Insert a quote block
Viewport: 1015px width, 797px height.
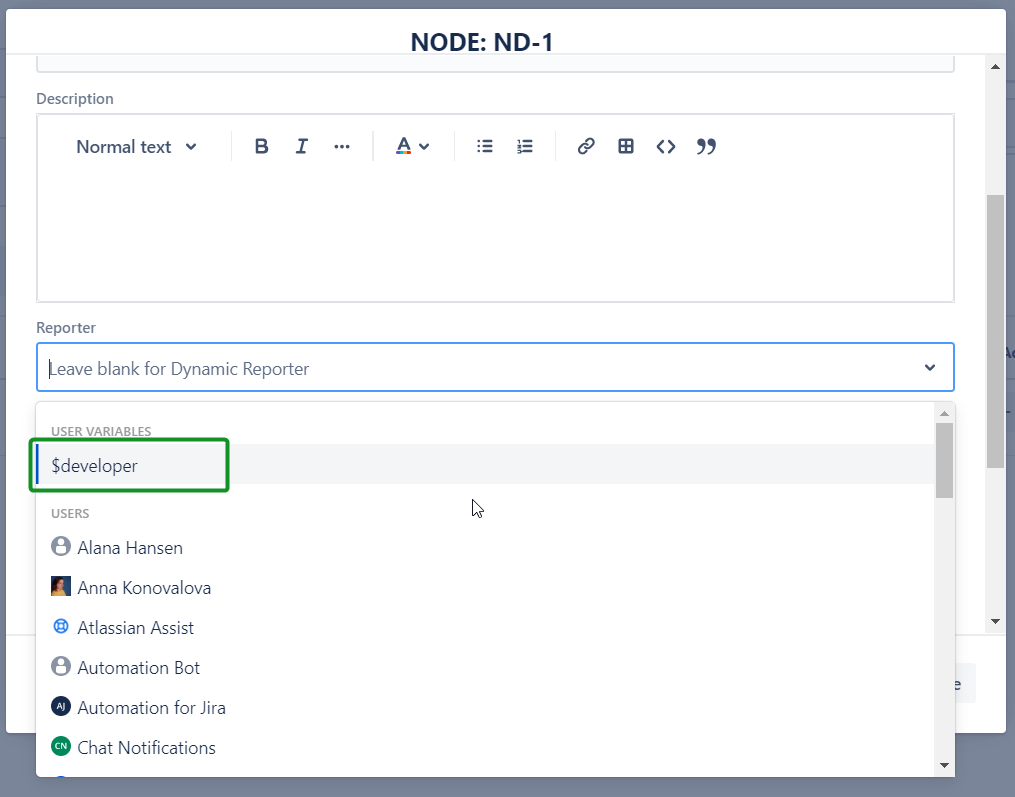pos(706,147)
